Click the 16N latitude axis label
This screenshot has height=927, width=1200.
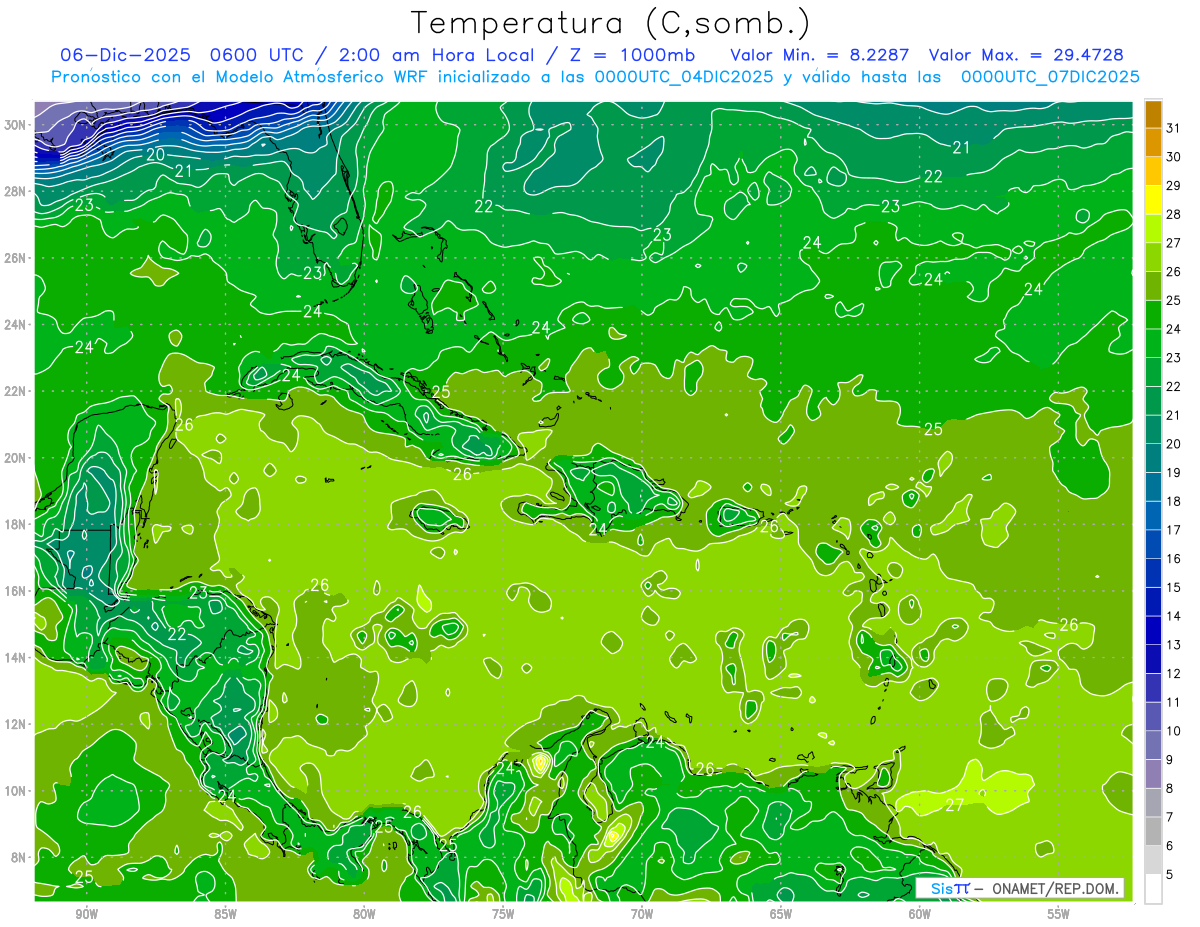16,591
